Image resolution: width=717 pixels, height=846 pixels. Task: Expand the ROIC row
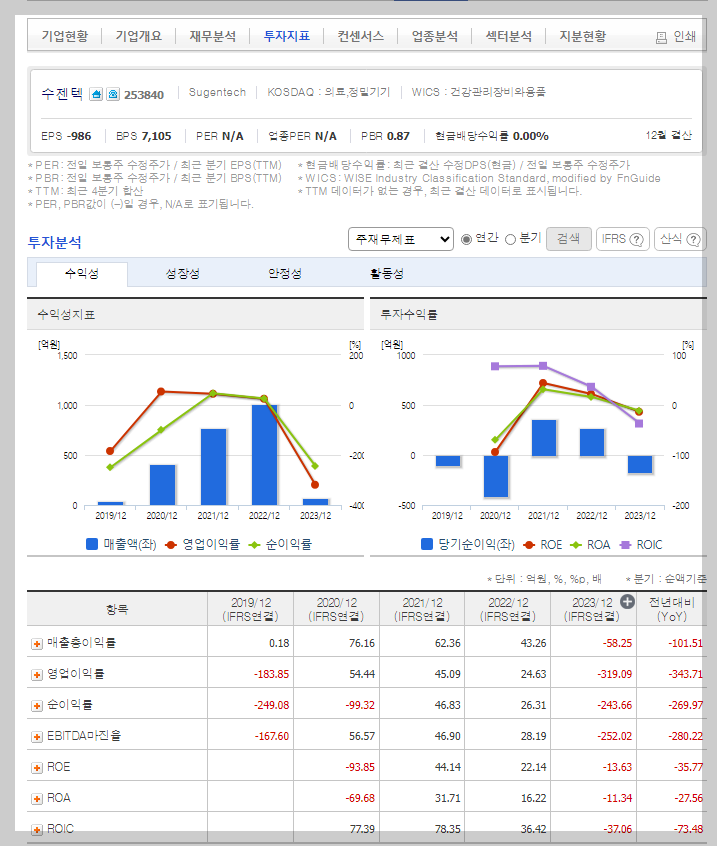point(37,830)
